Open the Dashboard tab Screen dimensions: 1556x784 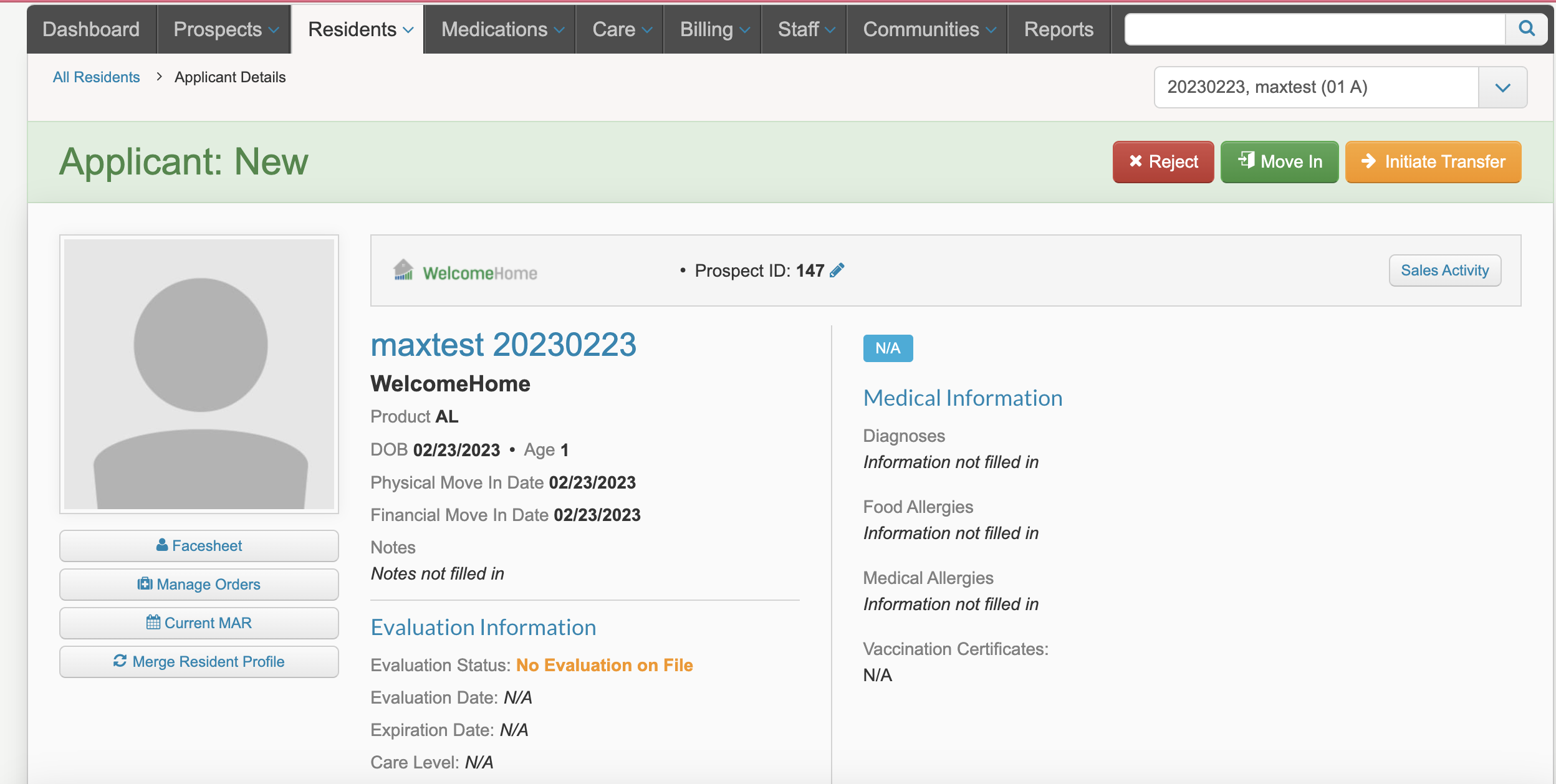[x=91, y=29]
